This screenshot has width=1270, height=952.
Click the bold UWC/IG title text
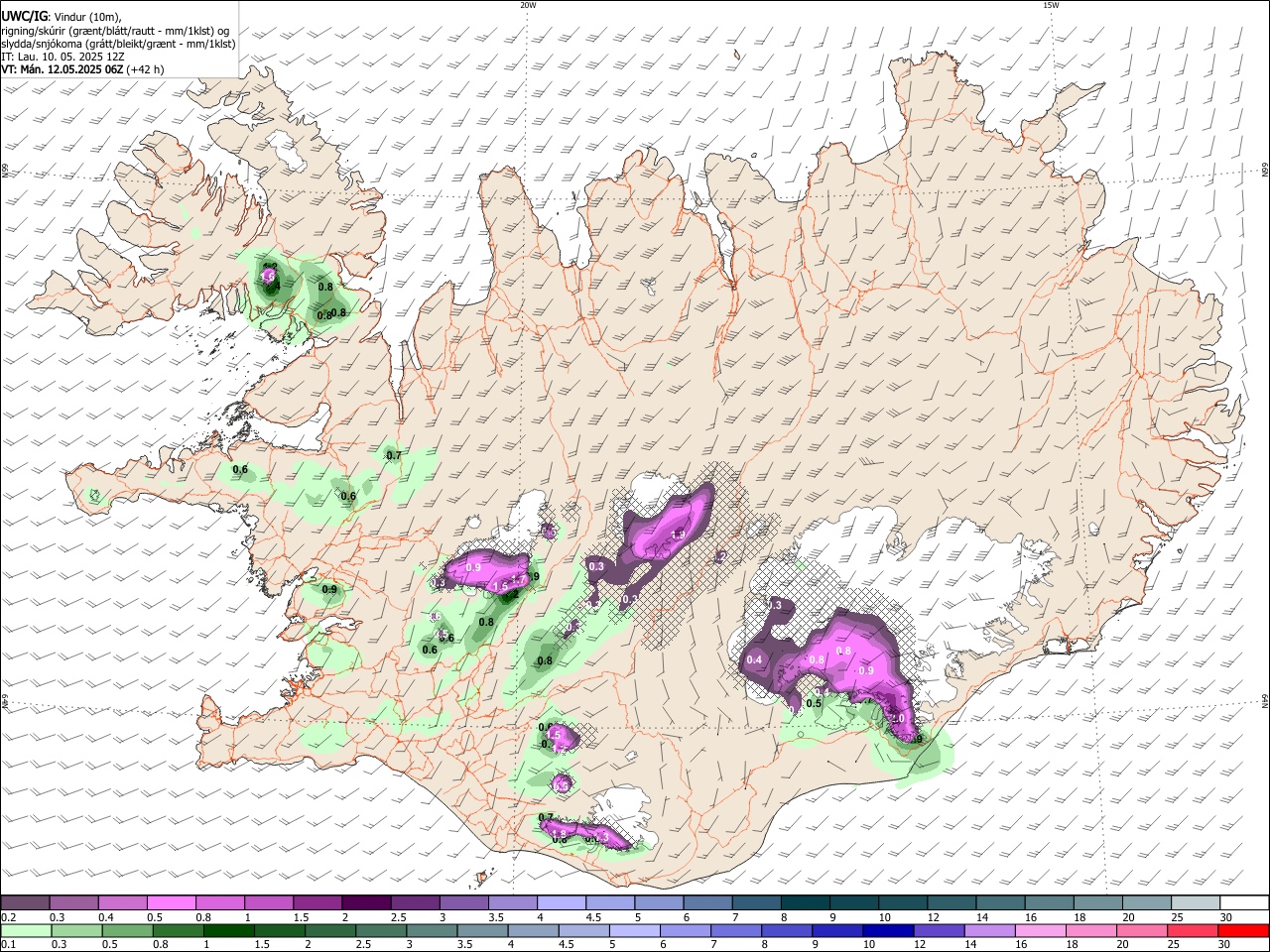point(24,16)
